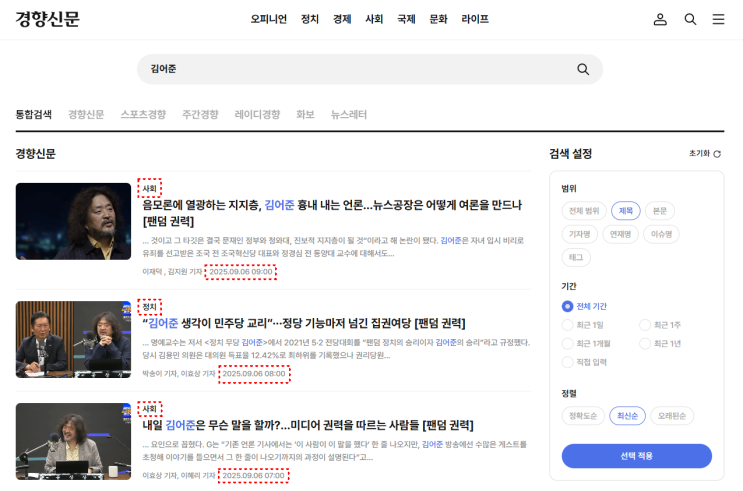This screenshot has height=491, width=743.
Task: Switch to 레이디경향 tab
Action: pyautogui.click(x=257, y=114)
